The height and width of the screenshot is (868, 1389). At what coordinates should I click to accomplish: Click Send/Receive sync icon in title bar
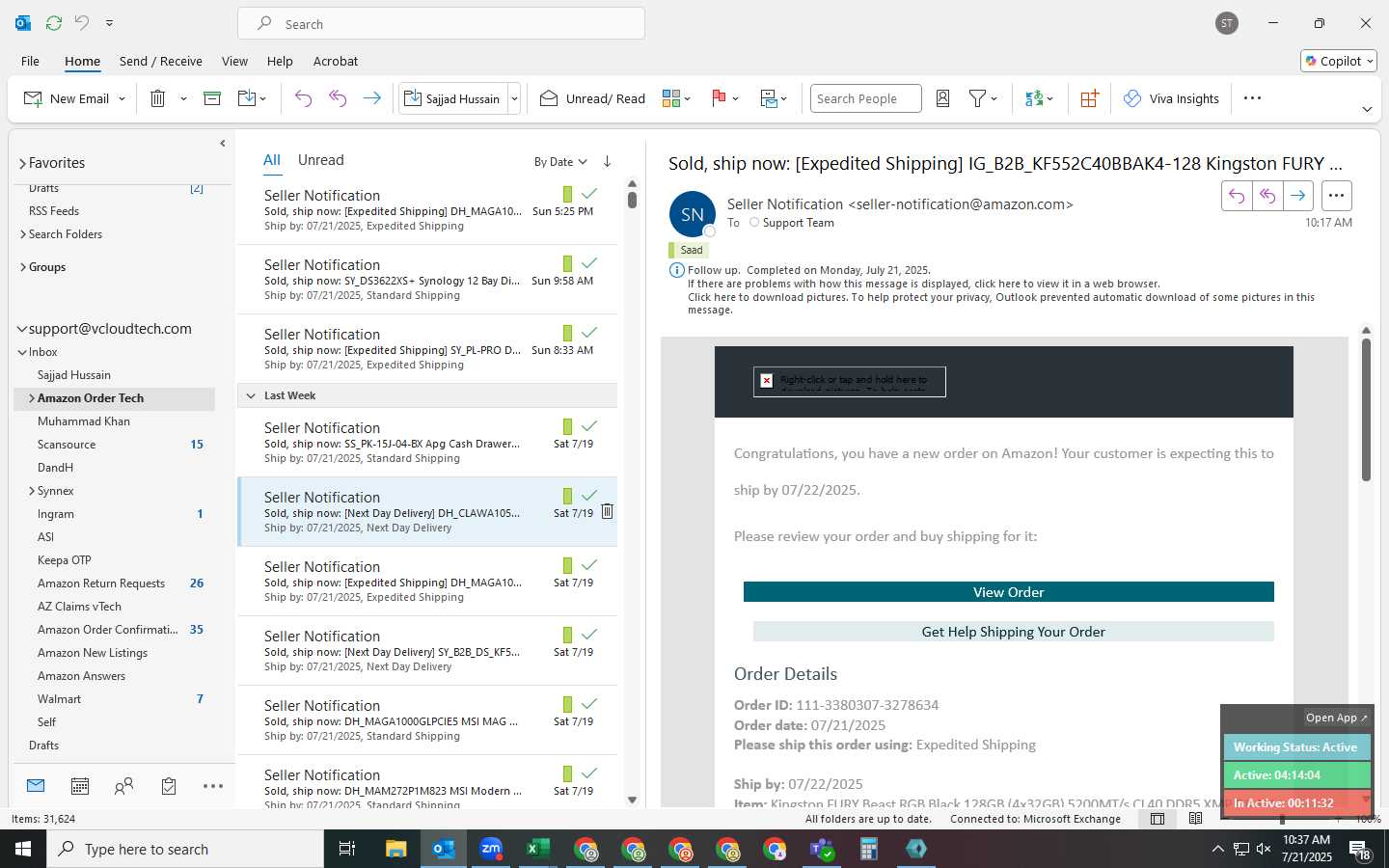point(54,23)
